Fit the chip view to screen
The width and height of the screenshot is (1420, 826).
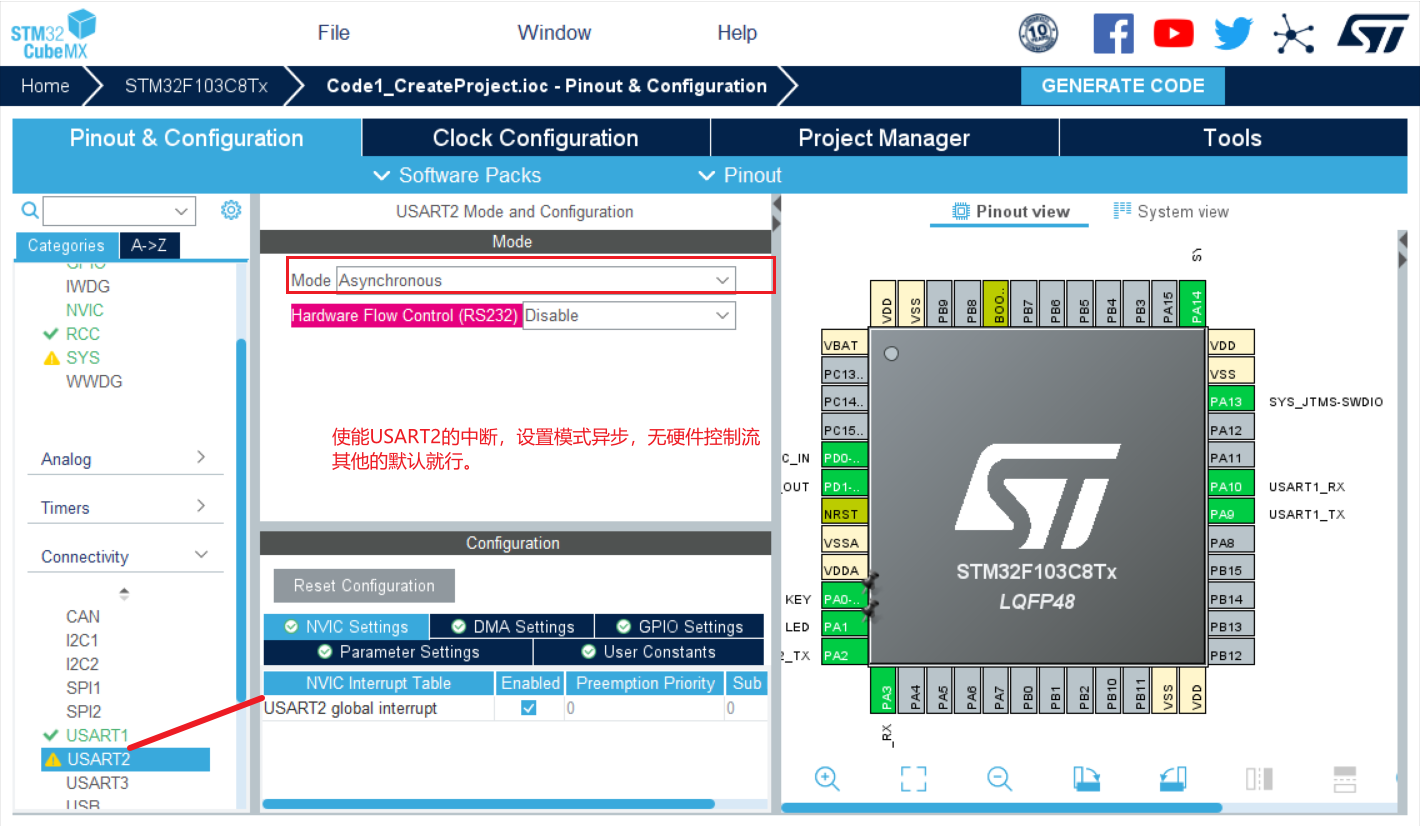[x=913, y=778]
